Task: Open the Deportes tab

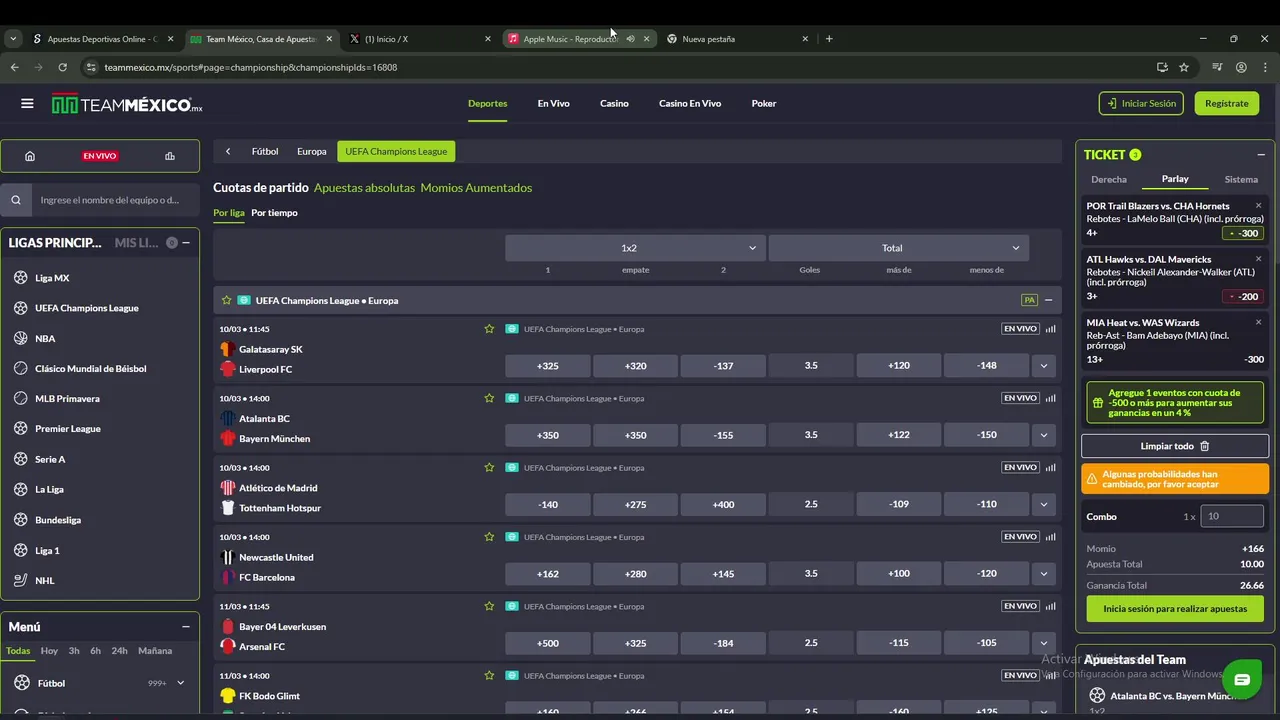Action: pos(487,103)
